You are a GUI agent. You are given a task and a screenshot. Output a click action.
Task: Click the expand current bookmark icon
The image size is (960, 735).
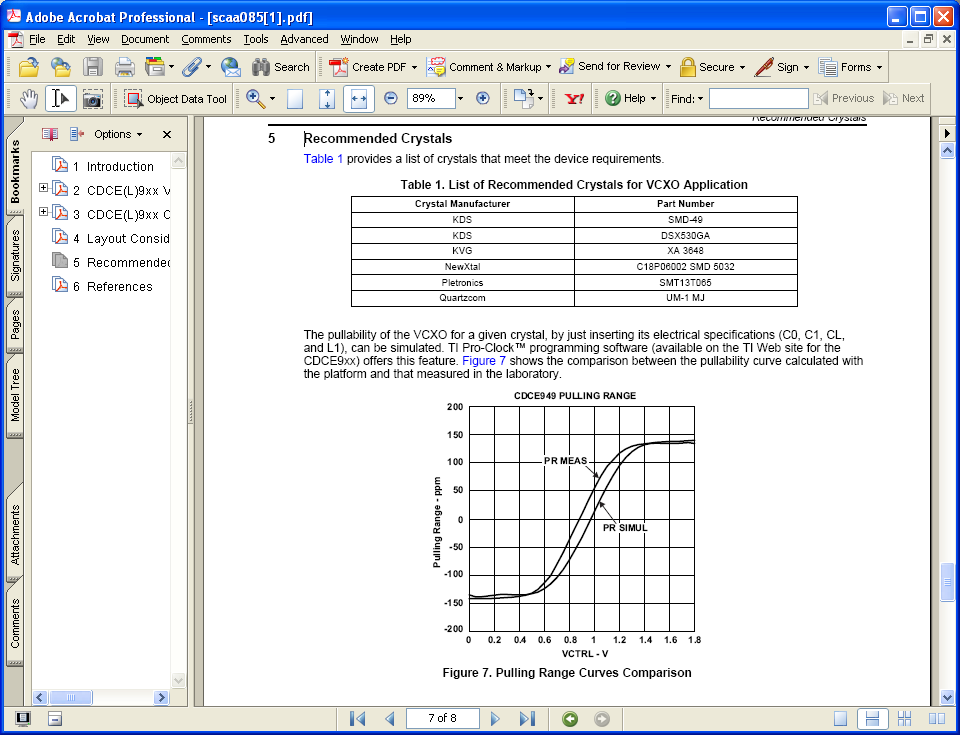pyautogui.click(x=76, y=134)
